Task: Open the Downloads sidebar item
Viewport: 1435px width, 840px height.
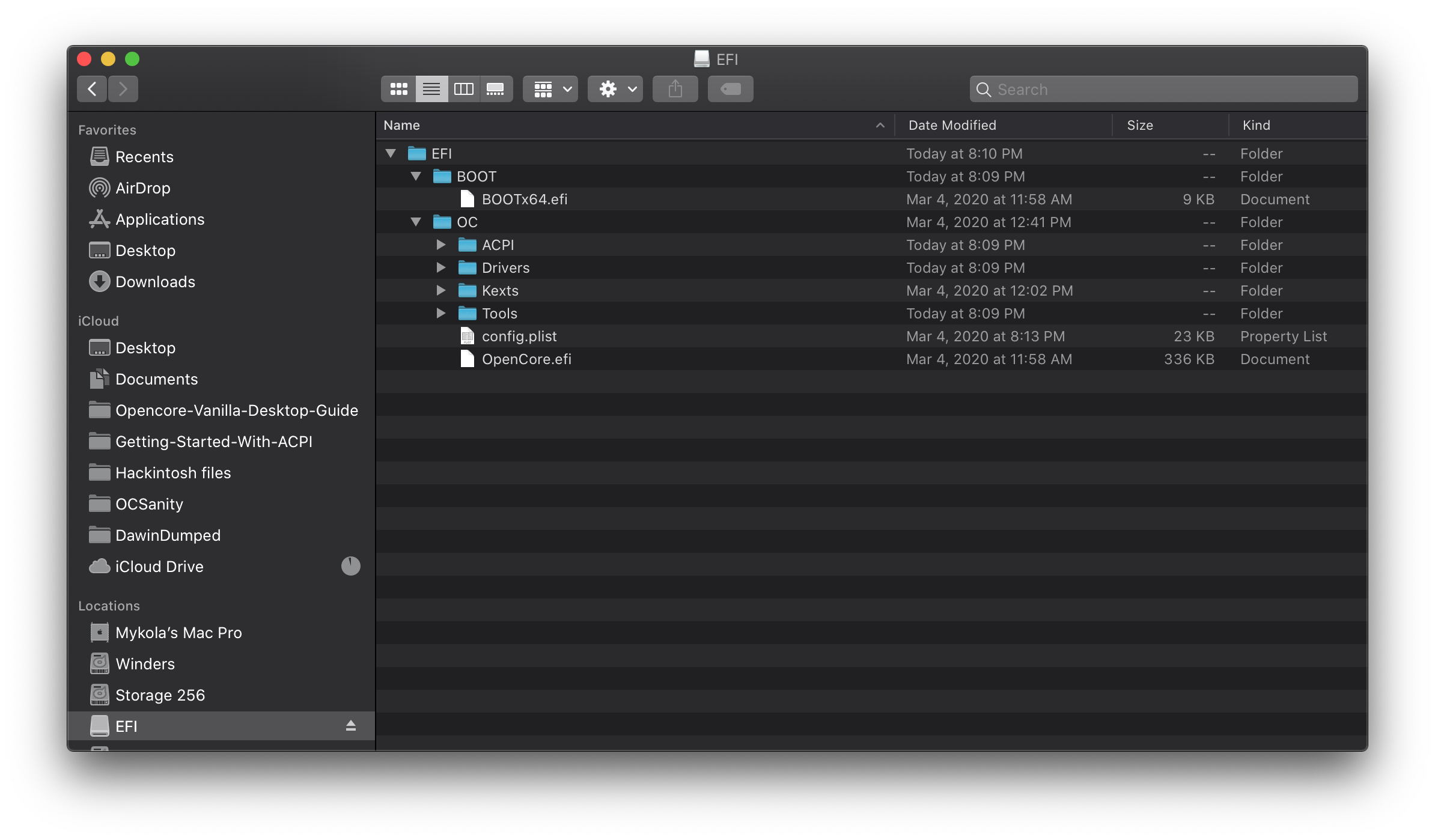Action: coord(155,281)
